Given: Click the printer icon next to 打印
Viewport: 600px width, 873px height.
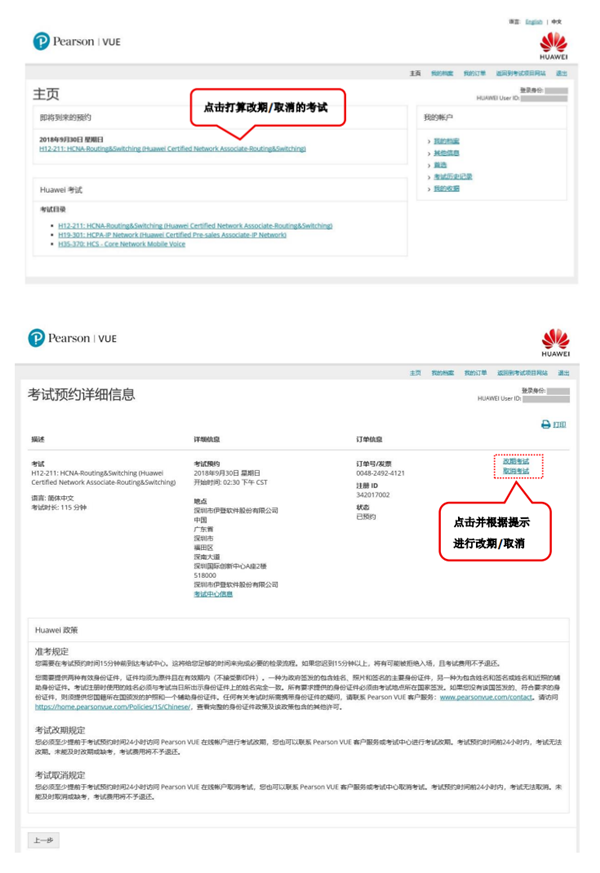Looking at the screenshot, I should [x=545, y=424].
